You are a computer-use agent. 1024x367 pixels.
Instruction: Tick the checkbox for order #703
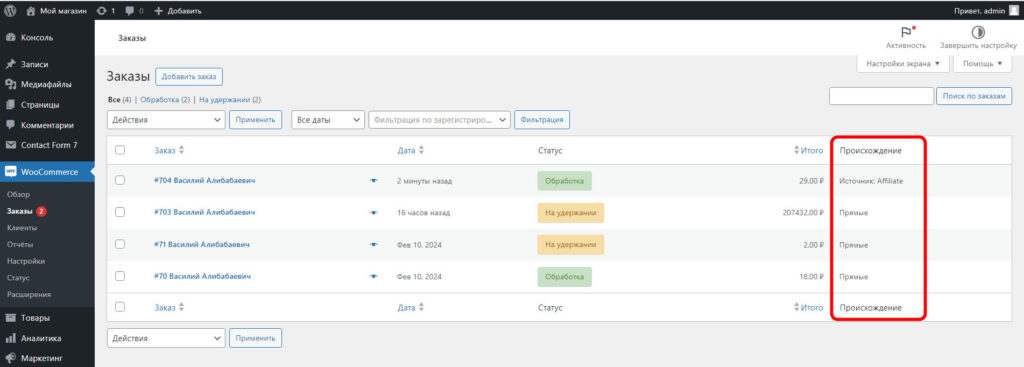tap(120, 212)
